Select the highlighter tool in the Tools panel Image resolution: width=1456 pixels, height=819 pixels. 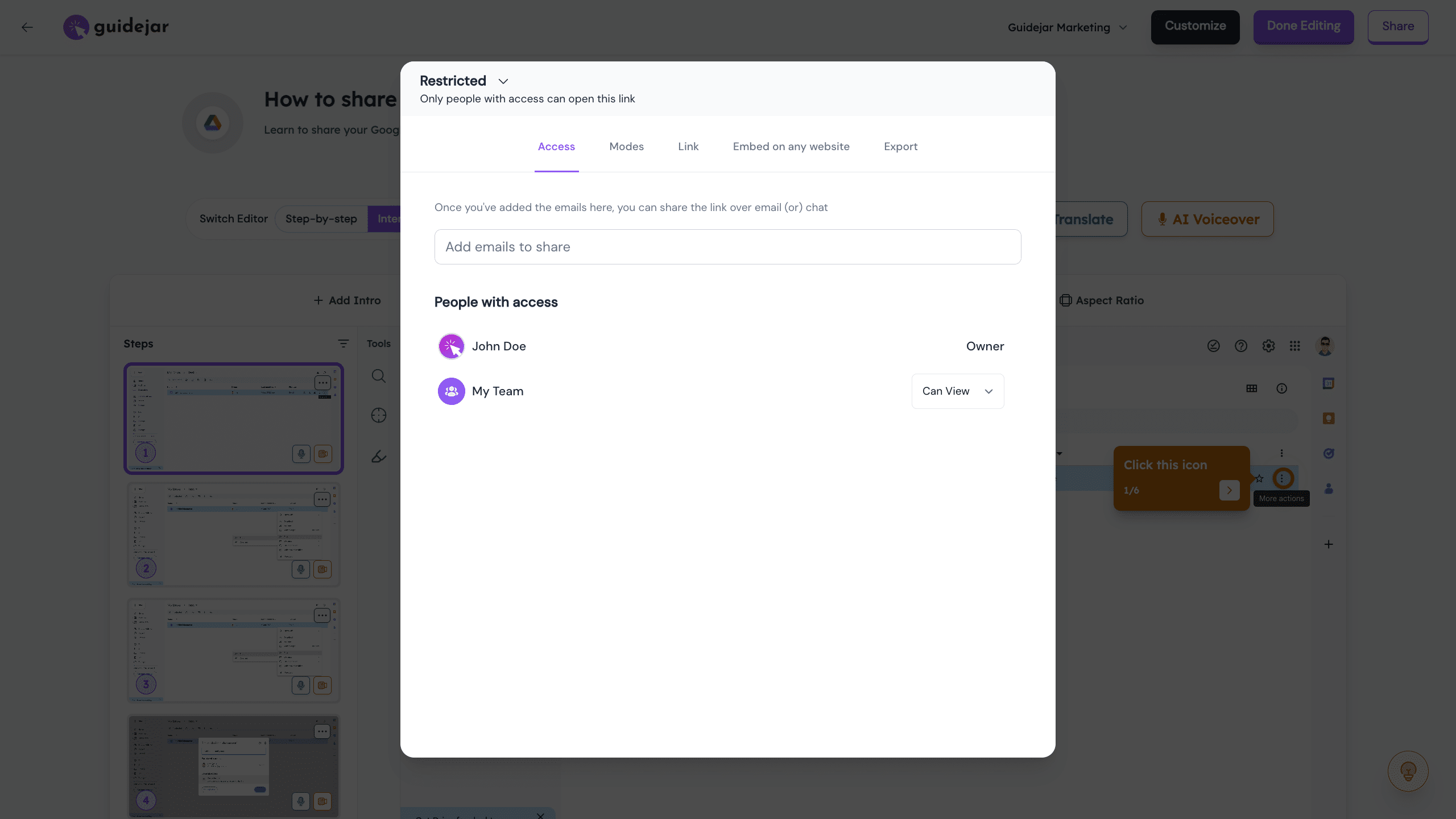(378, 456)
